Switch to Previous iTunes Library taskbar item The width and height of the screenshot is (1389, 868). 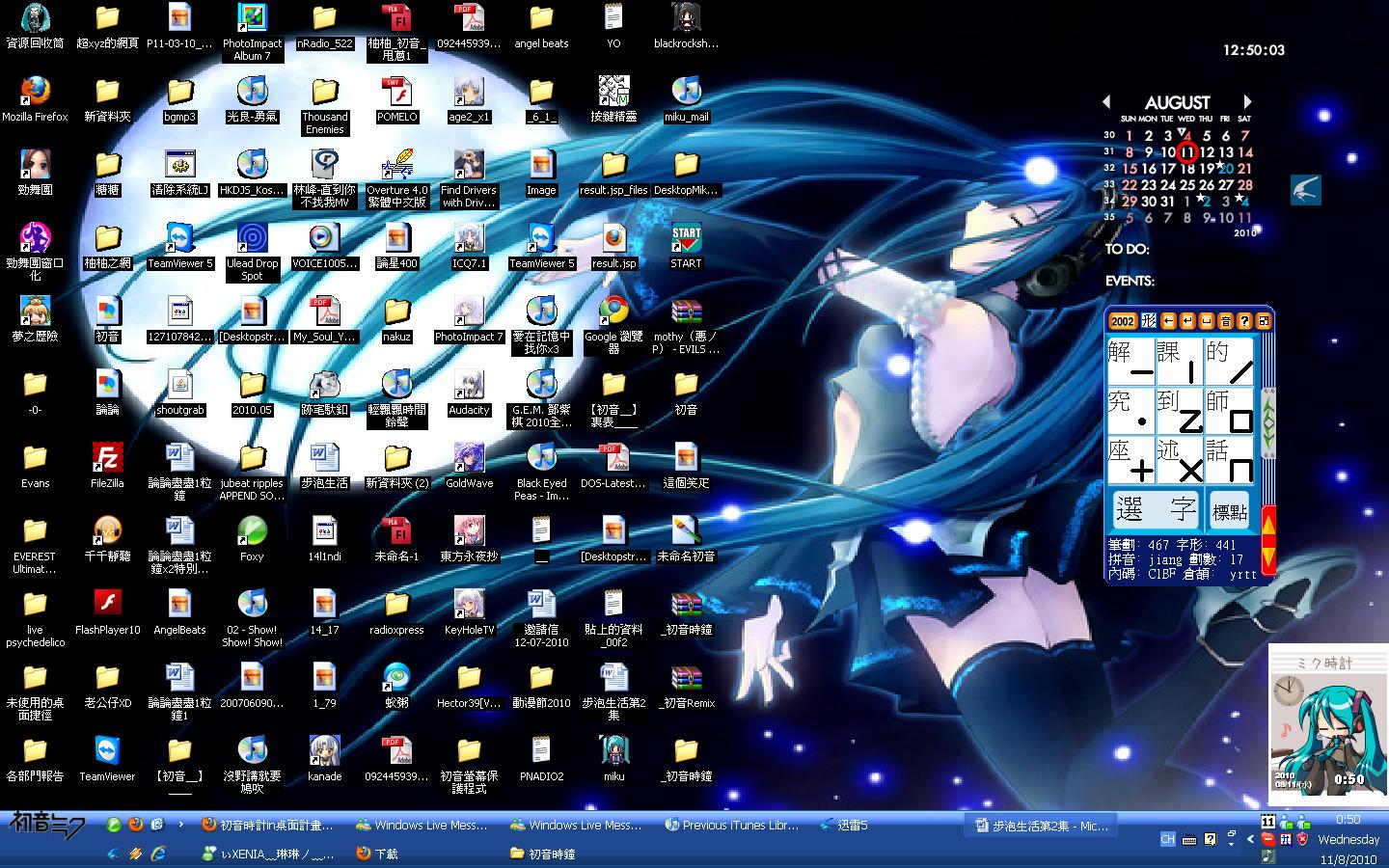(732, 825)
